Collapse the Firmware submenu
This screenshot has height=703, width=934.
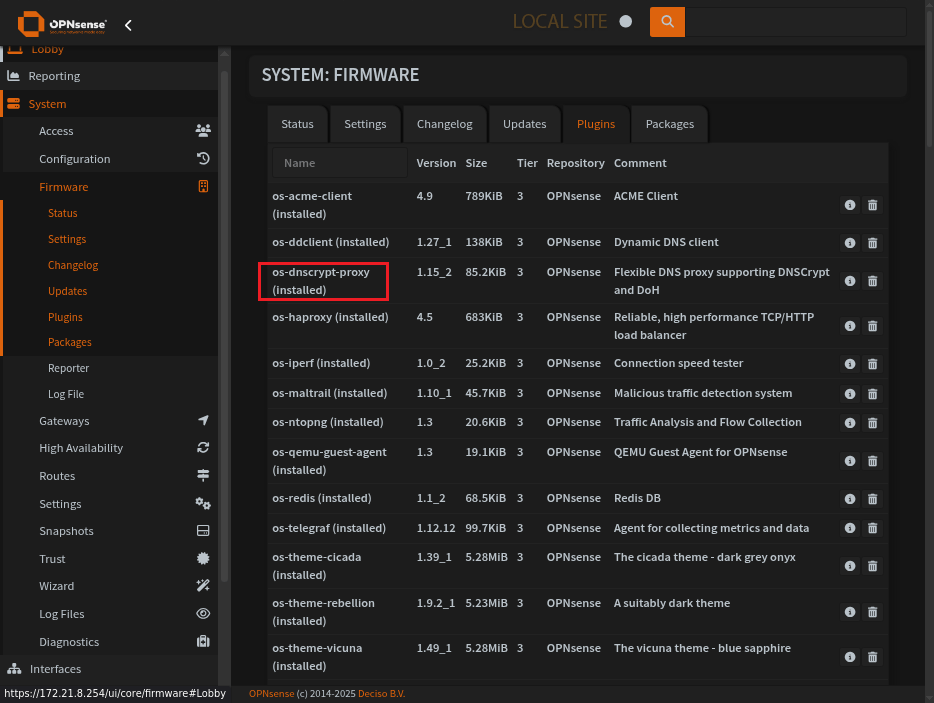(x=110, y=187)
